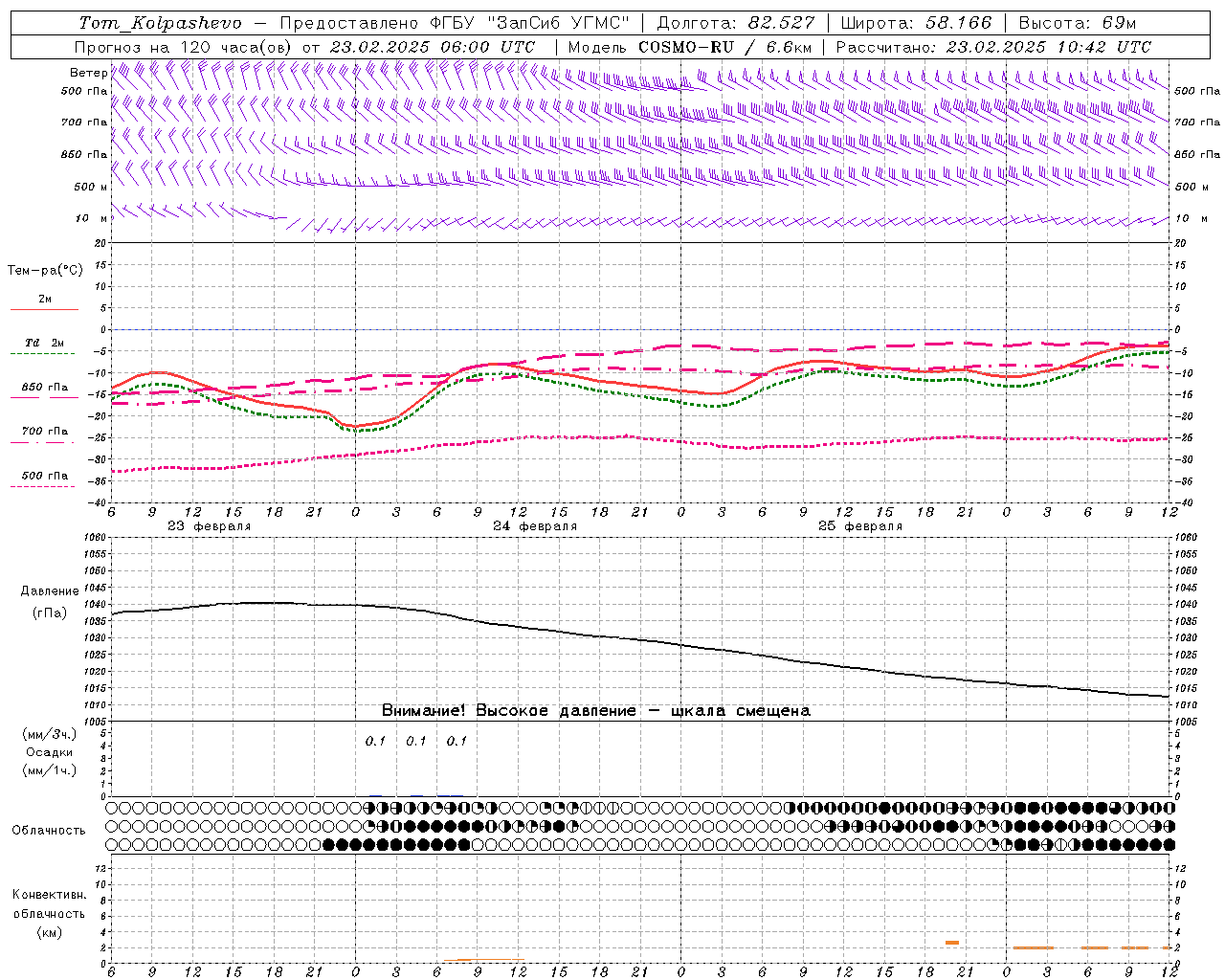Click the Модель COSMO-RU / 6.6км label
The height and width of the screenshot is (980, 1225).
pos(690,47)
